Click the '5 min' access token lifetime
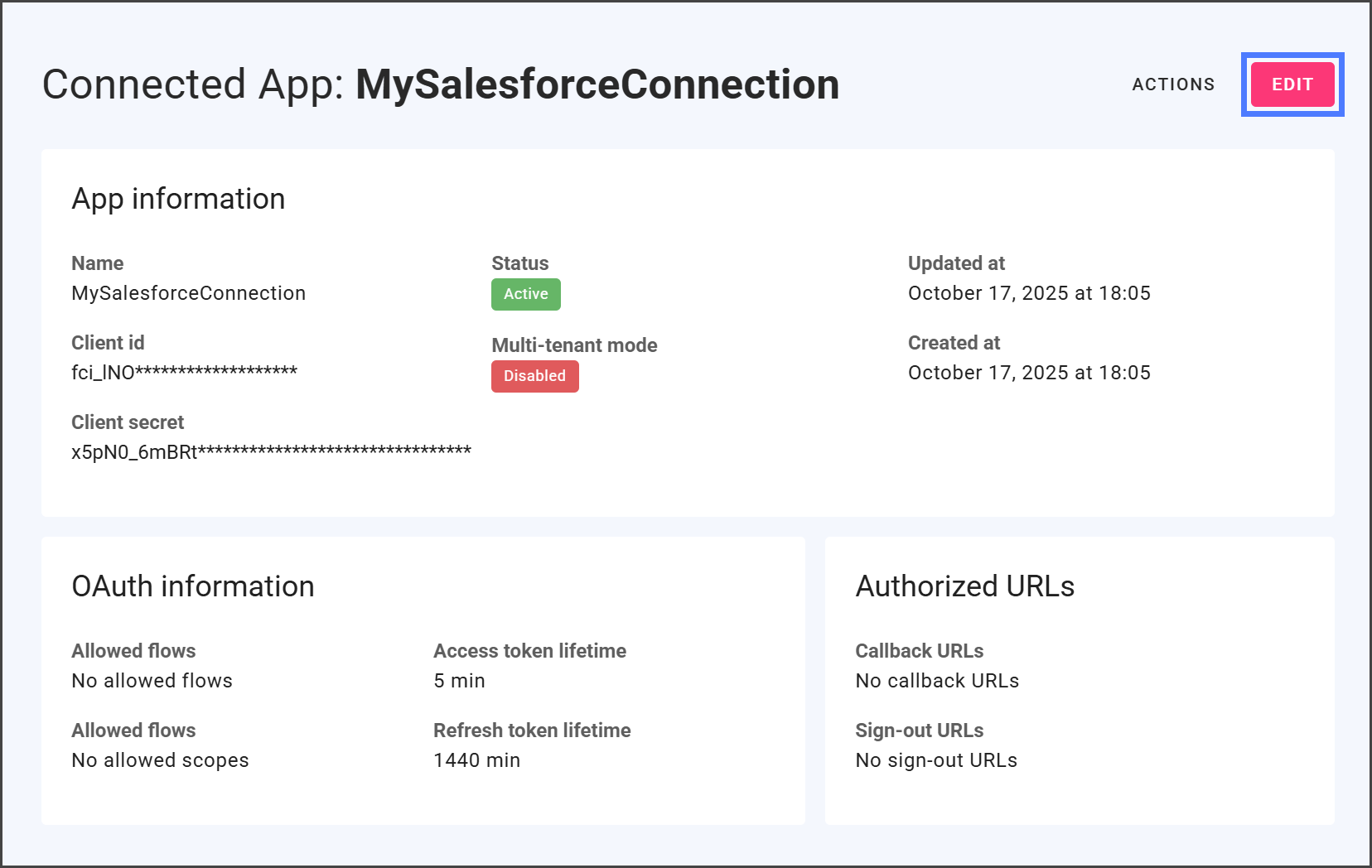Image resolution: width=1372 pixels, height=868 pixels. (x=459, y=681)
